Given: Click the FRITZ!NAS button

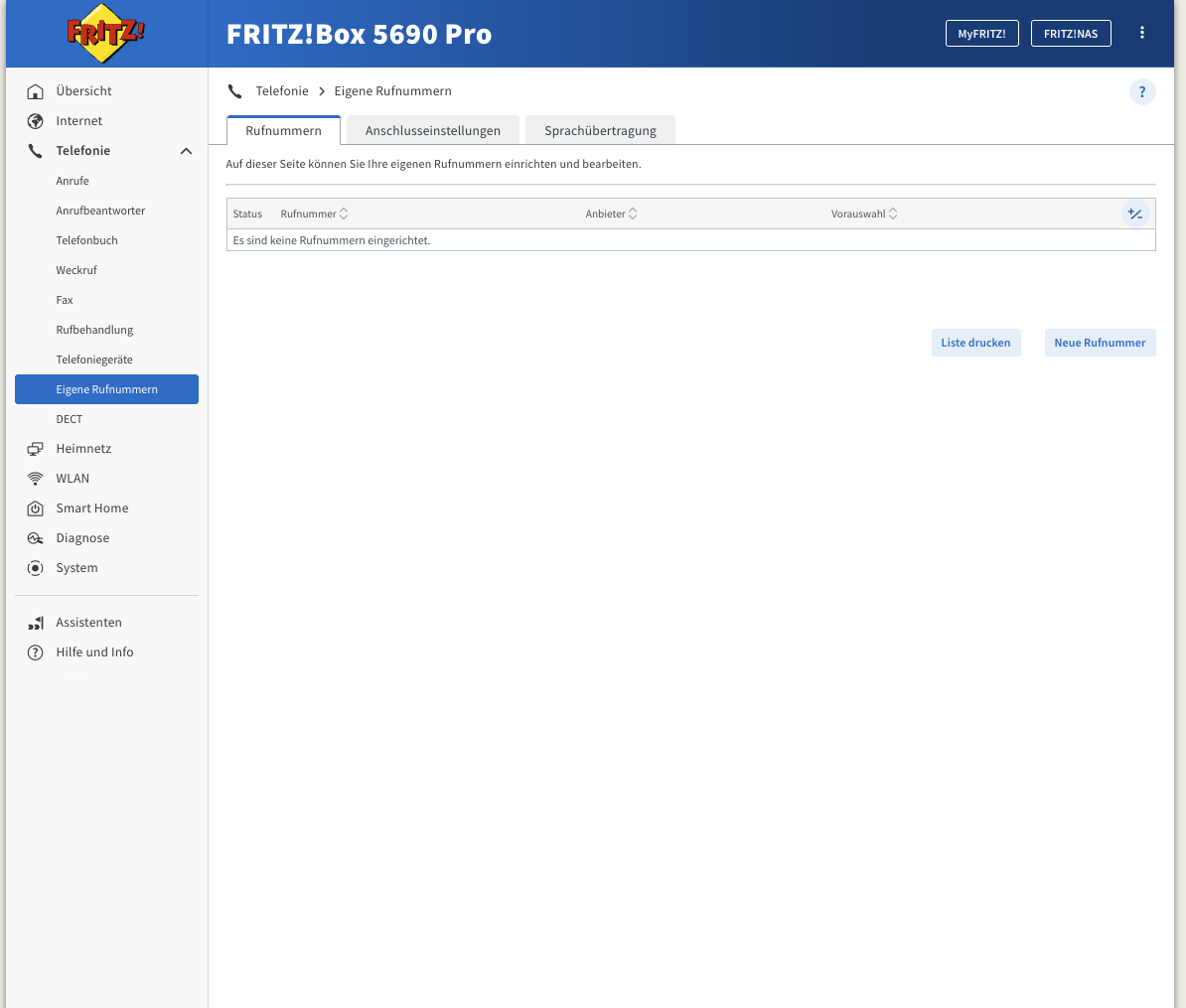Looking at the screenshot, I should coord(1070,34).
